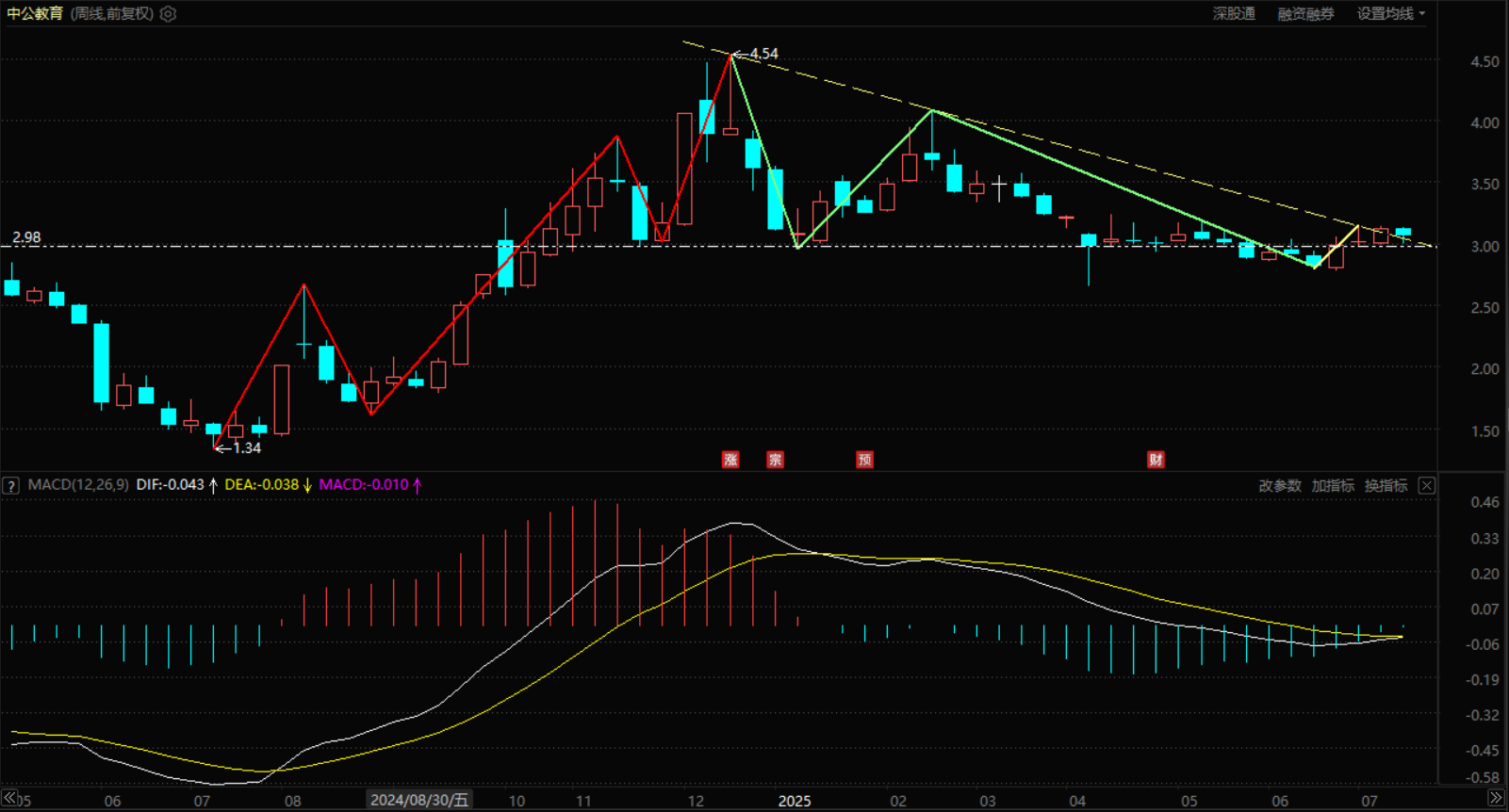
Task: Click 换指标 to switch indicator
Action: coord(1386,485)
